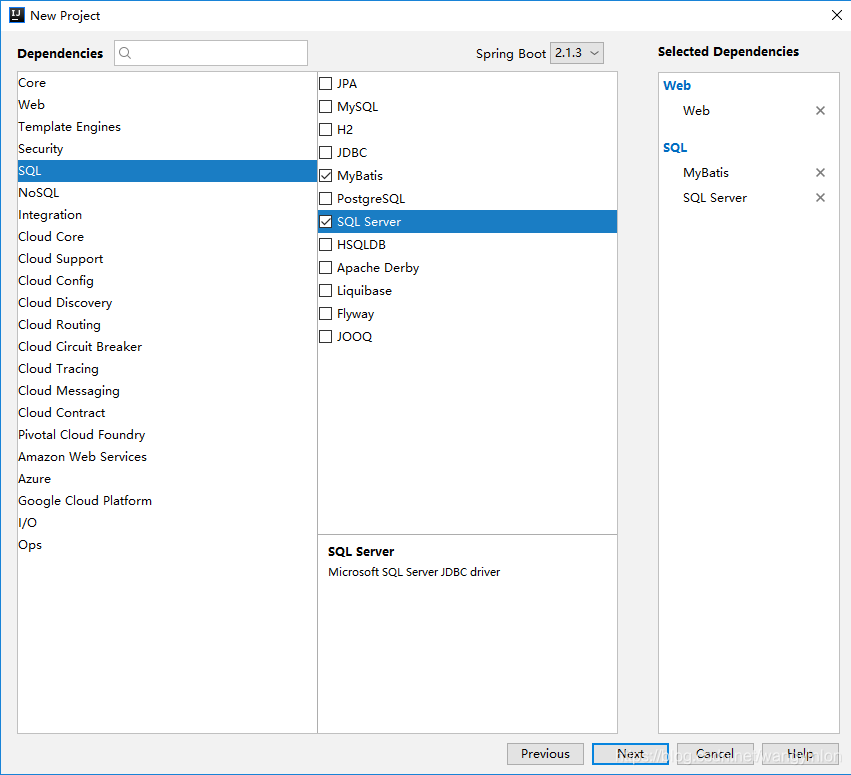This screenshot has width=851, height=775.
Task: Open Template Engines category
Action: pyautogui.click(x=167, y=127)
